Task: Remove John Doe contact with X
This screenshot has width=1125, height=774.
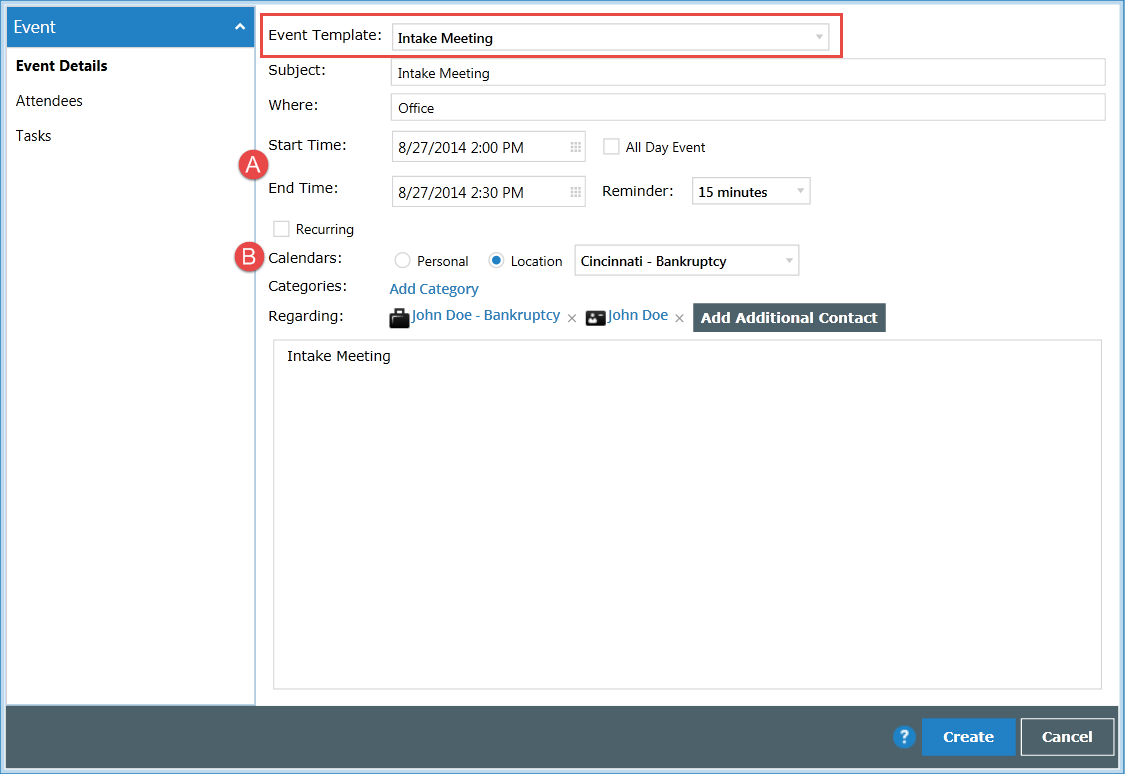Action: click(x=679, y=318)
